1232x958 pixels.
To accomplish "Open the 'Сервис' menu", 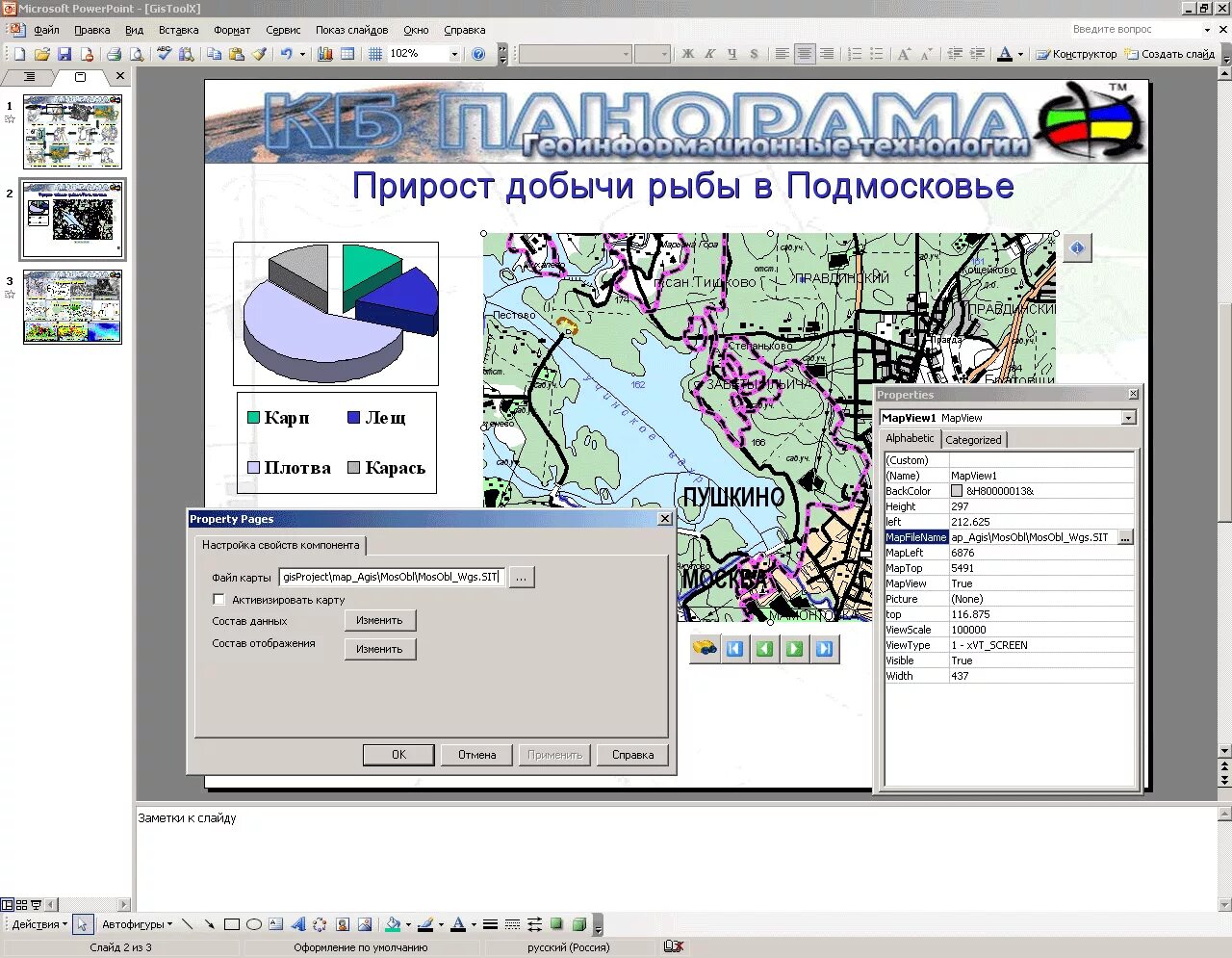I will [x=283, y=30].
